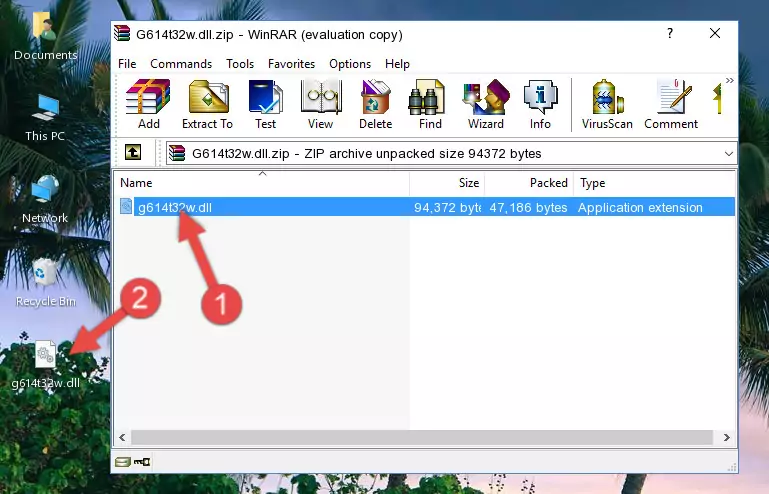Launch the Wizard tool
This screenshot has height=494, width=769.
tap(486, 104)
